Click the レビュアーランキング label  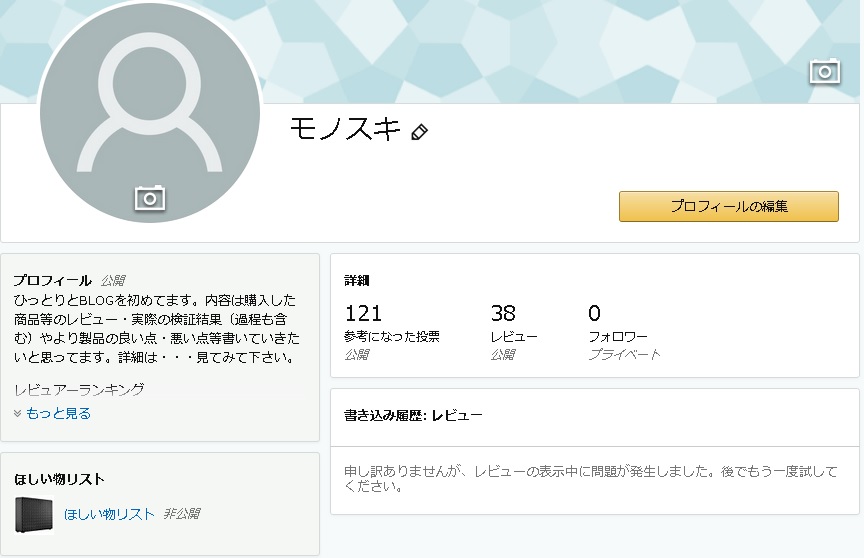click(x=79, y=389)
